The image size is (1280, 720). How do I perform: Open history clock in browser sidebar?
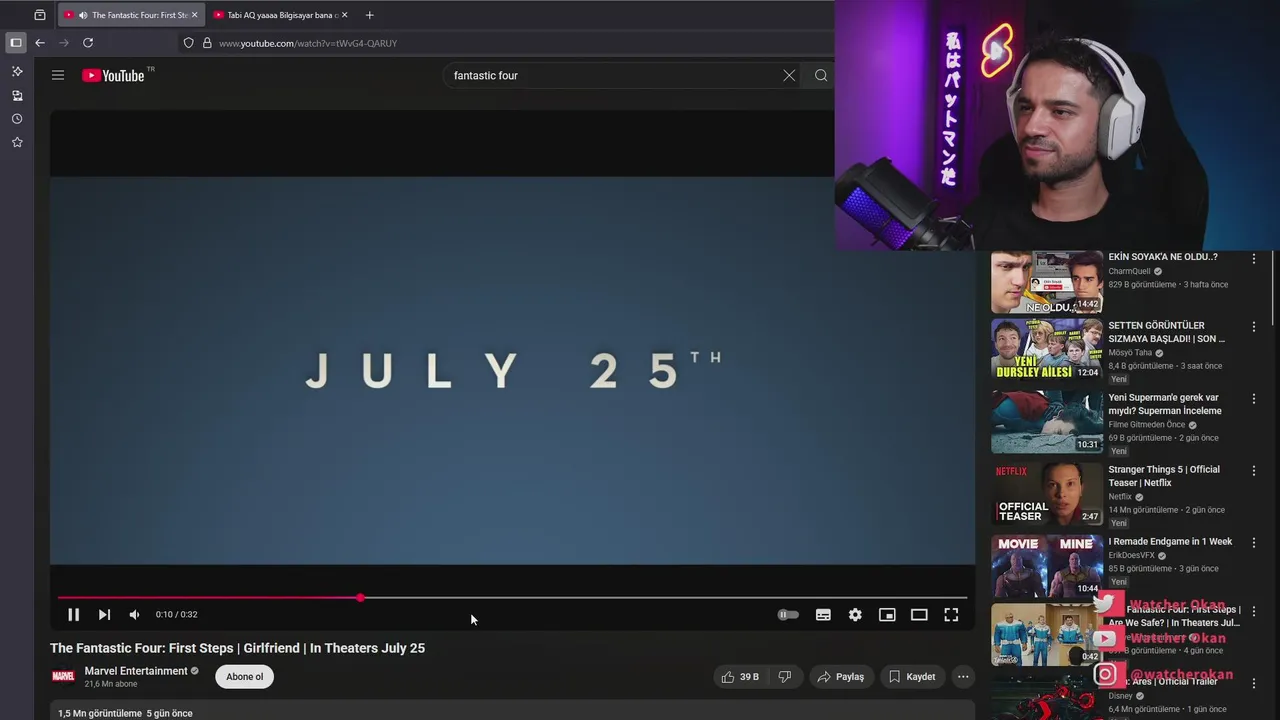coord(17,119)
